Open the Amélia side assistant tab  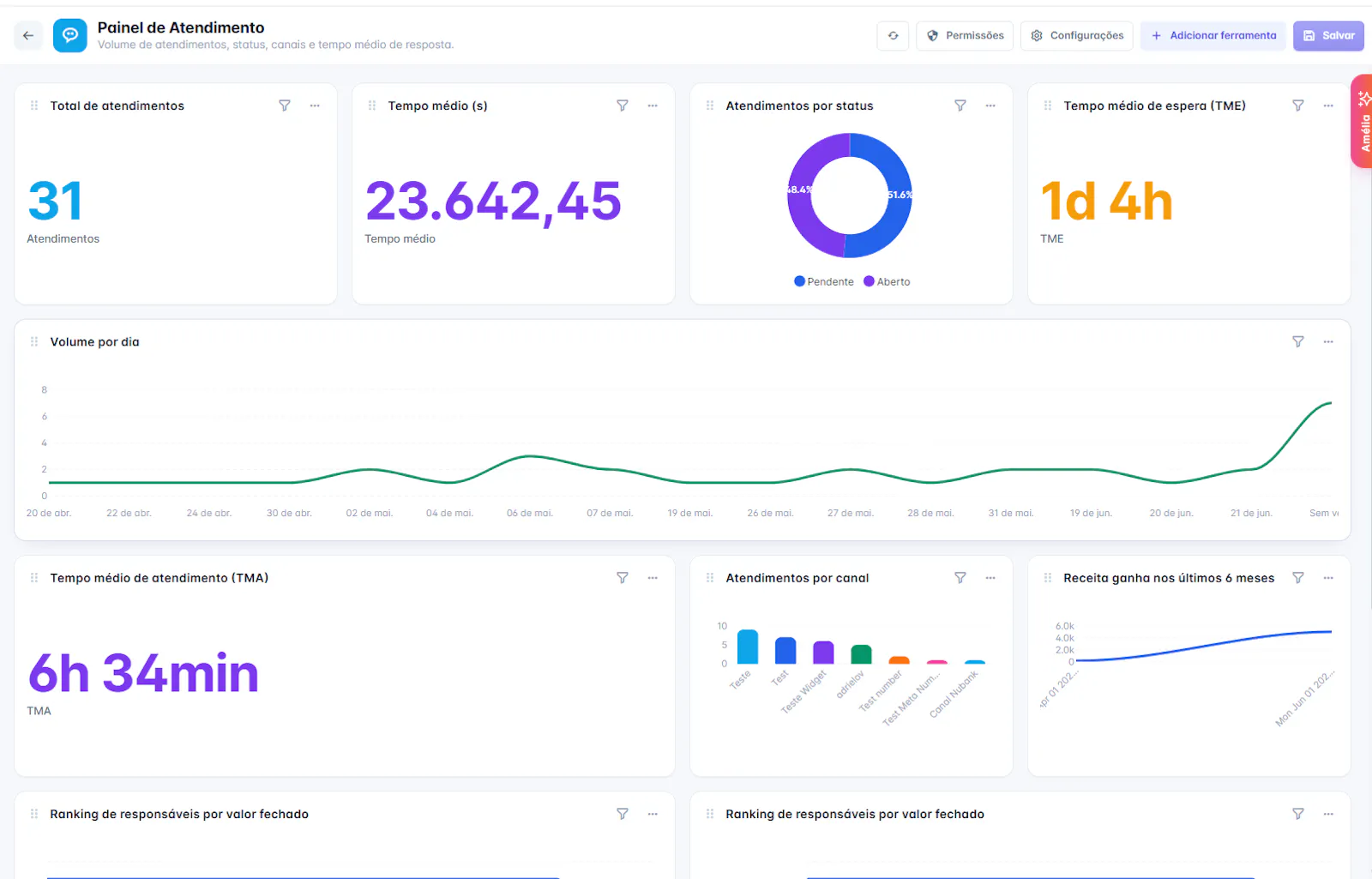click(x=1363, y=121)
